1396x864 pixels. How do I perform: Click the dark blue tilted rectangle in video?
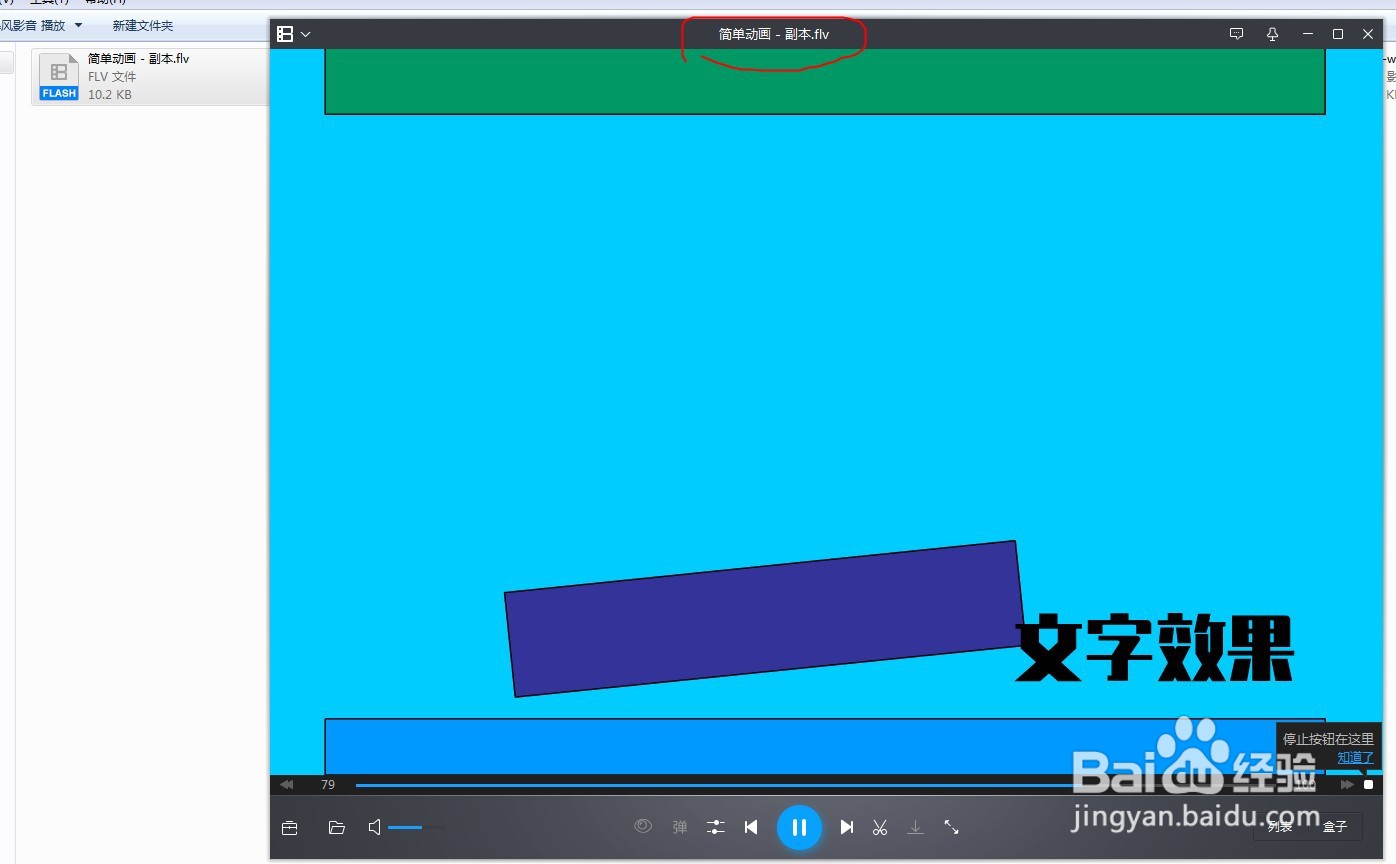(x=765, y=619)
